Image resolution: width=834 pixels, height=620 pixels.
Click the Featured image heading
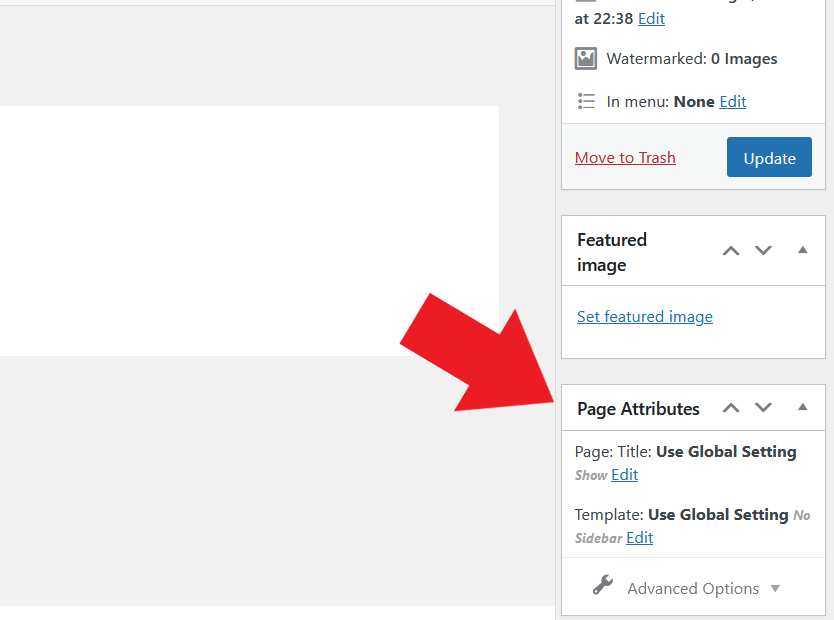point(612,252)
